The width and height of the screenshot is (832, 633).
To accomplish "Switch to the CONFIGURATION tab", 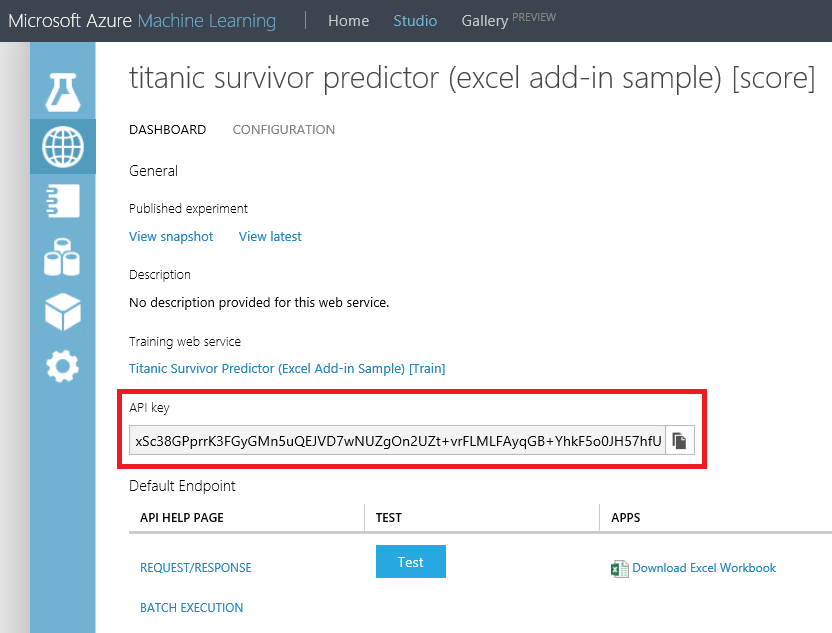I will coord(284,129).
